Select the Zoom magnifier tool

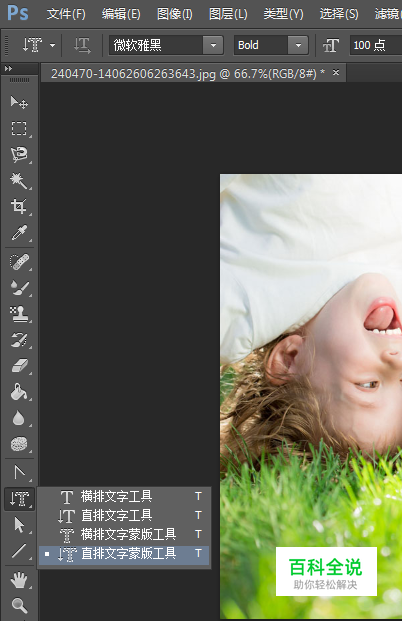[x=19, y=605]
